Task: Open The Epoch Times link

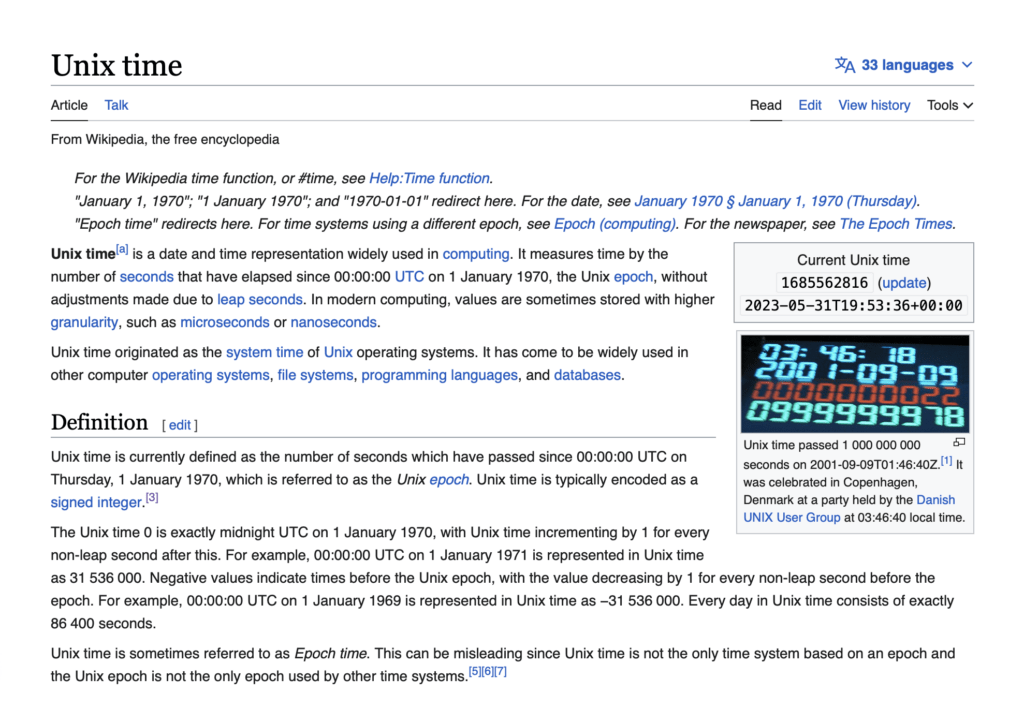Action: point(896,224)
